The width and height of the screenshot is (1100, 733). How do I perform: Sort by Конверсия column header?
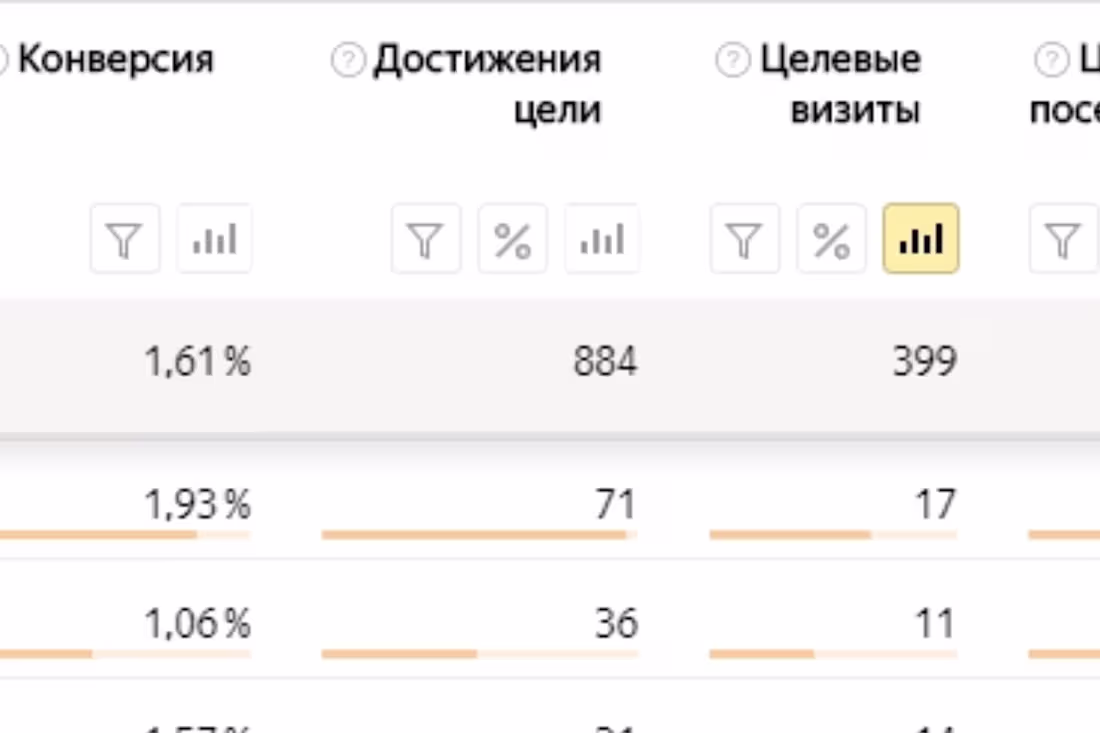(x=116, y=59)
